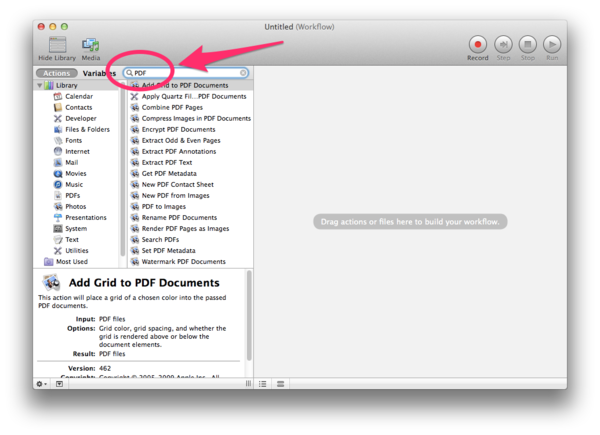Click the Presentations Keynote icon
Viewport: 600px width, 435px height.
[58, 218]
